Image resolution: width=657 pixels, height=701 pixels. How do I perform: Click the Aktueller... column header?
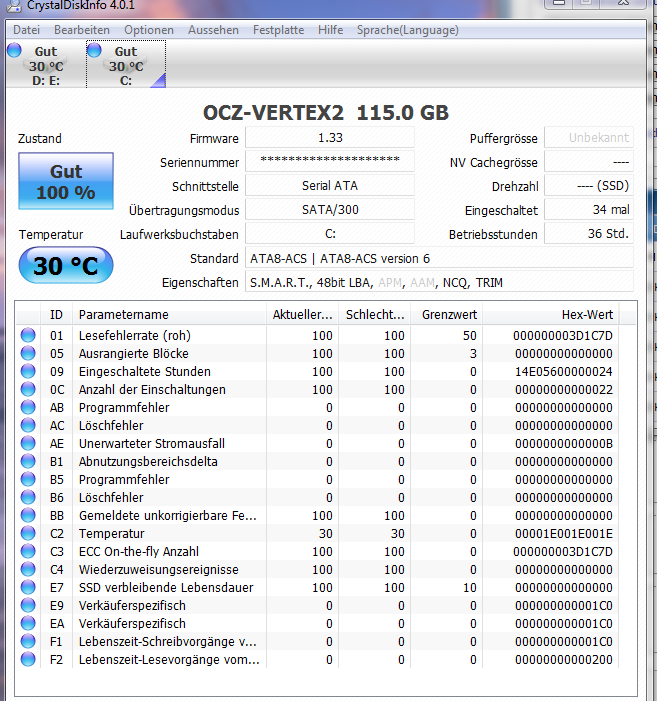coord(303,315)
